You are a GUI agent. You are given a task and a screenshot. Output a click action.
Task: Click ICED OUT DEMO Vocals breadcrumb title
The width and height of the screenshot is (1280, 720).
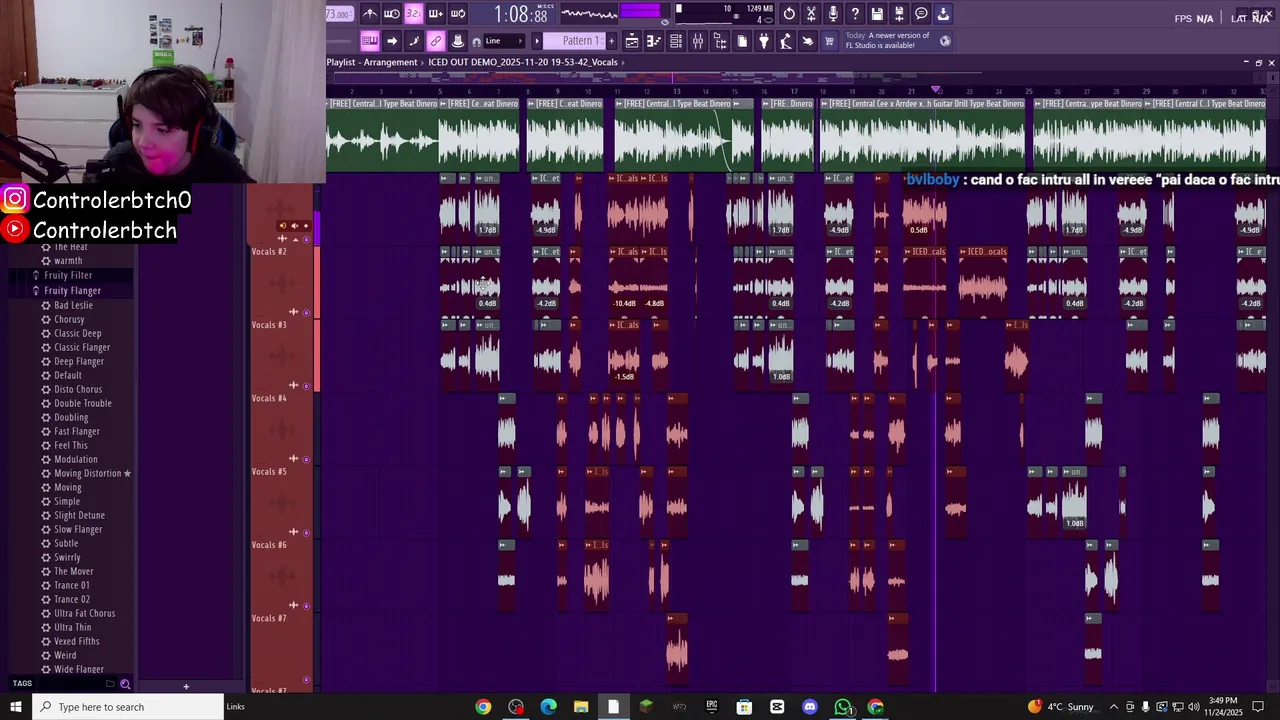523,62
